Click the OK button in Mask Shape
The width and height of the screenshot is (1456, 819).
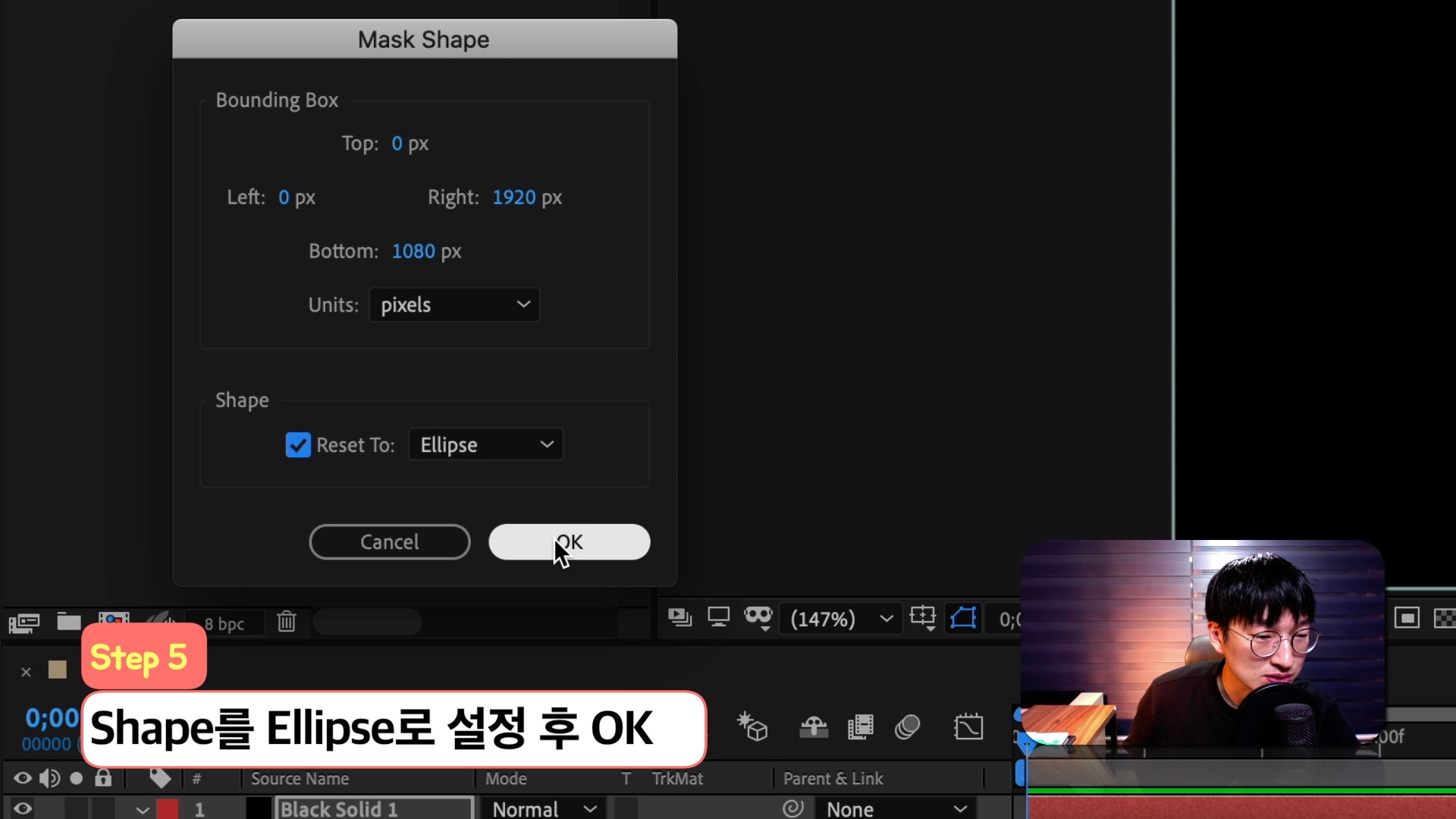[569, 542]
